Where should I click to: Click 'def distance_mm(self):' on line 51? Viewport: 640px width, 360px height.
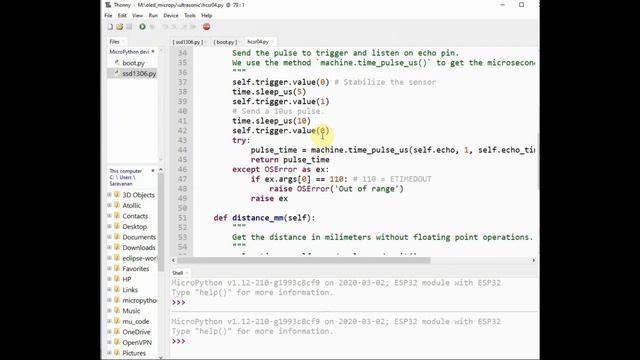point(264,218)
